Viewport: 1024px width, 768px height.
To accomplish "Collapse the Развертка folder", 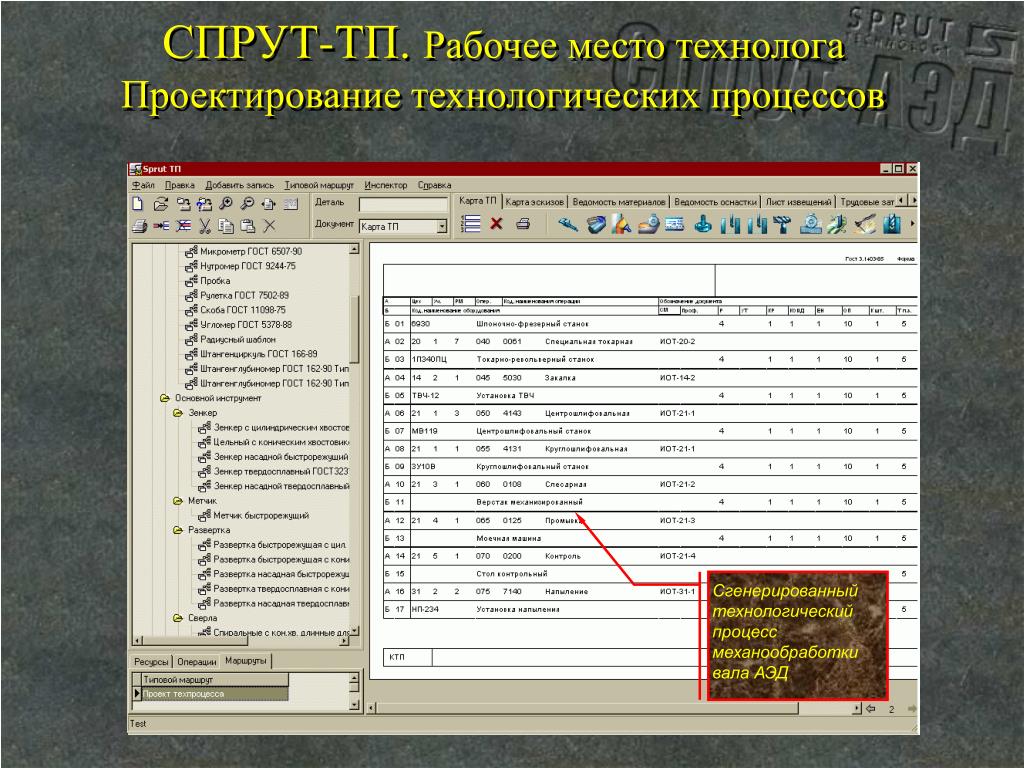I will click(x=178, y=530).
